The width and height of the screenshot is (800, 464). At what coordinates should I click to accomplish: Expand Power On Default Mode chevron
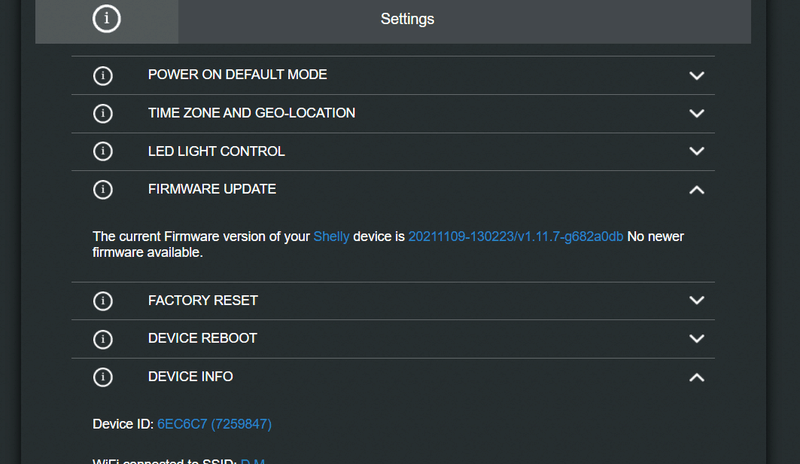[x=696, y=76]
